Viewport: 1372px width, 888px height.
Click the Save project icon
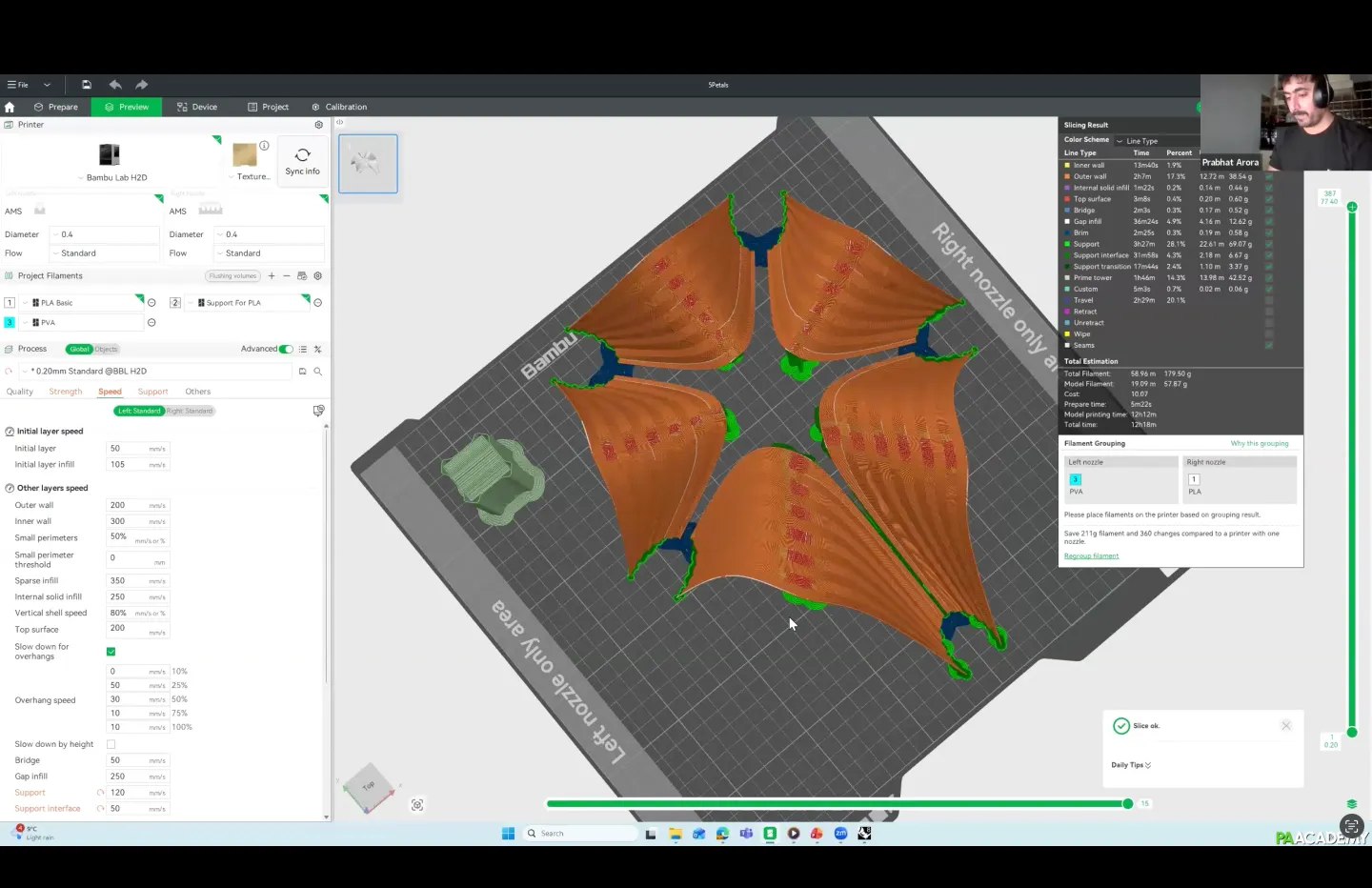(x=86, y=85)
